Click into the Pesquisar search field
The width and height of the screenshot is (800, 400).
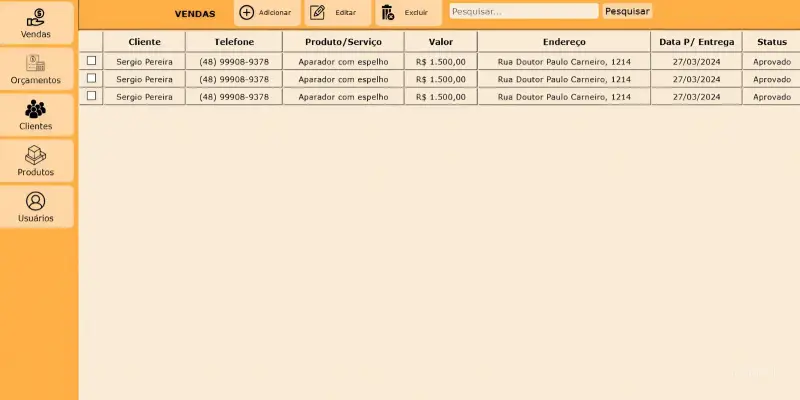523,11
